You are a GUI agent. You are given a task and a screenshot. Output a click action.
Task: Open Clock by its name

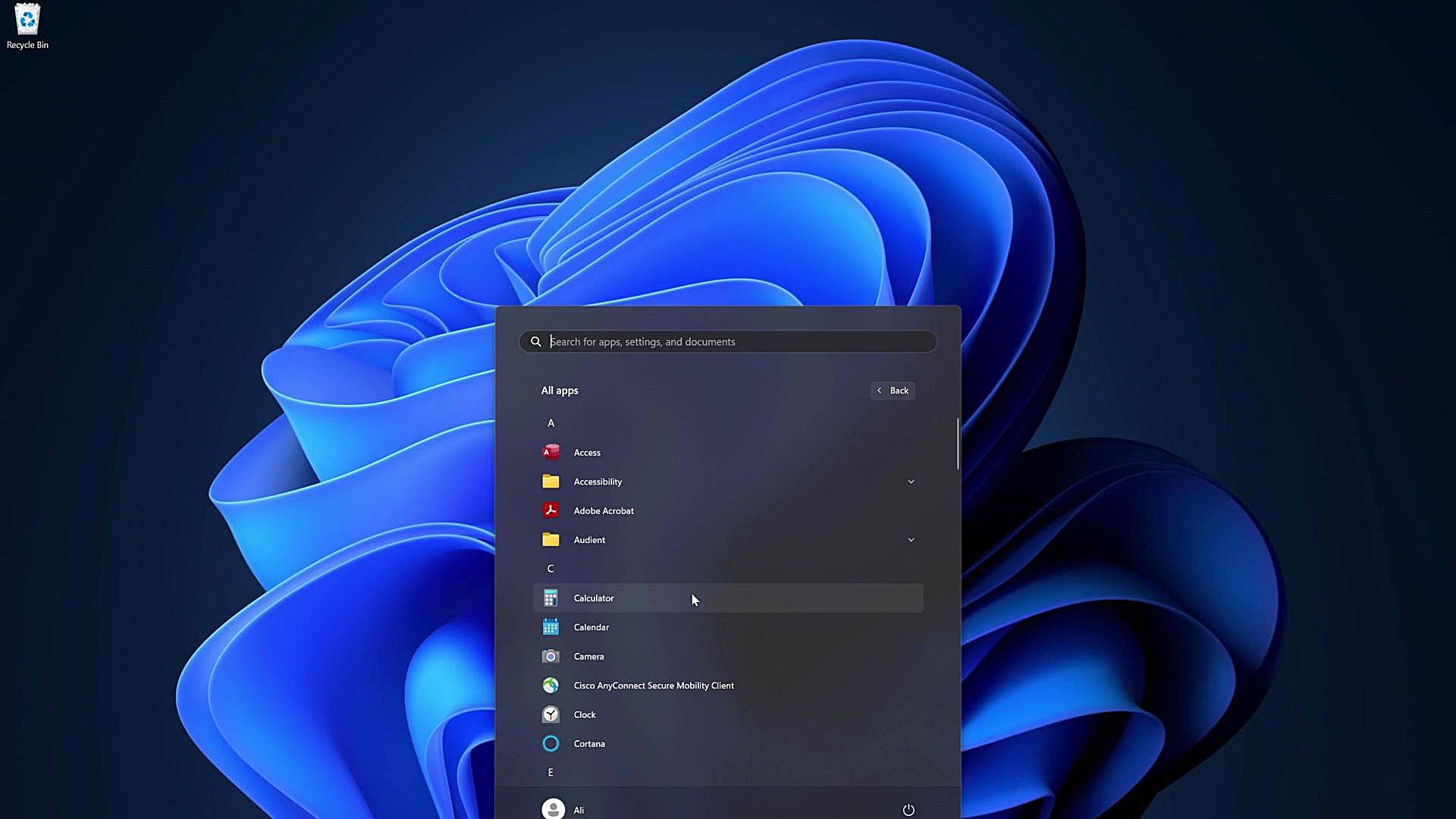tap(585, 715)
